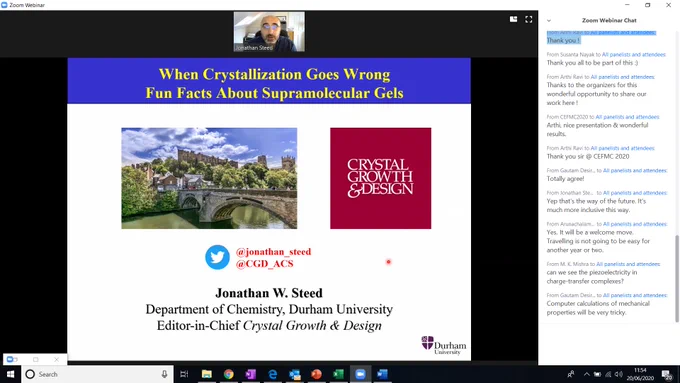Click 'Thank you sir @ CEFMC 2020' message
Image resolution: width=680 pixels, height=383 pixels.
coord(588,157)
